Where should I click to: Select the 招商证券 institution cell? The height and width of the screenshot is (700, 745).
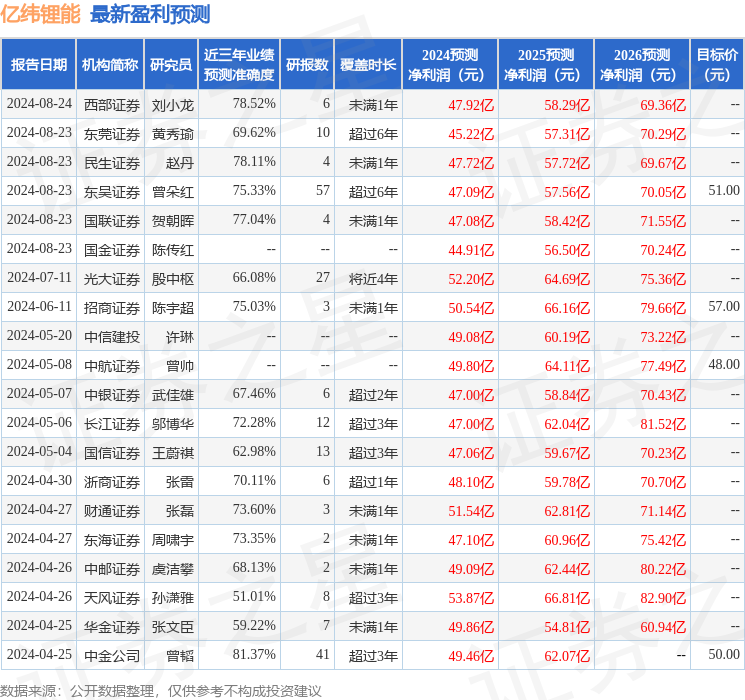coord(112,308)
